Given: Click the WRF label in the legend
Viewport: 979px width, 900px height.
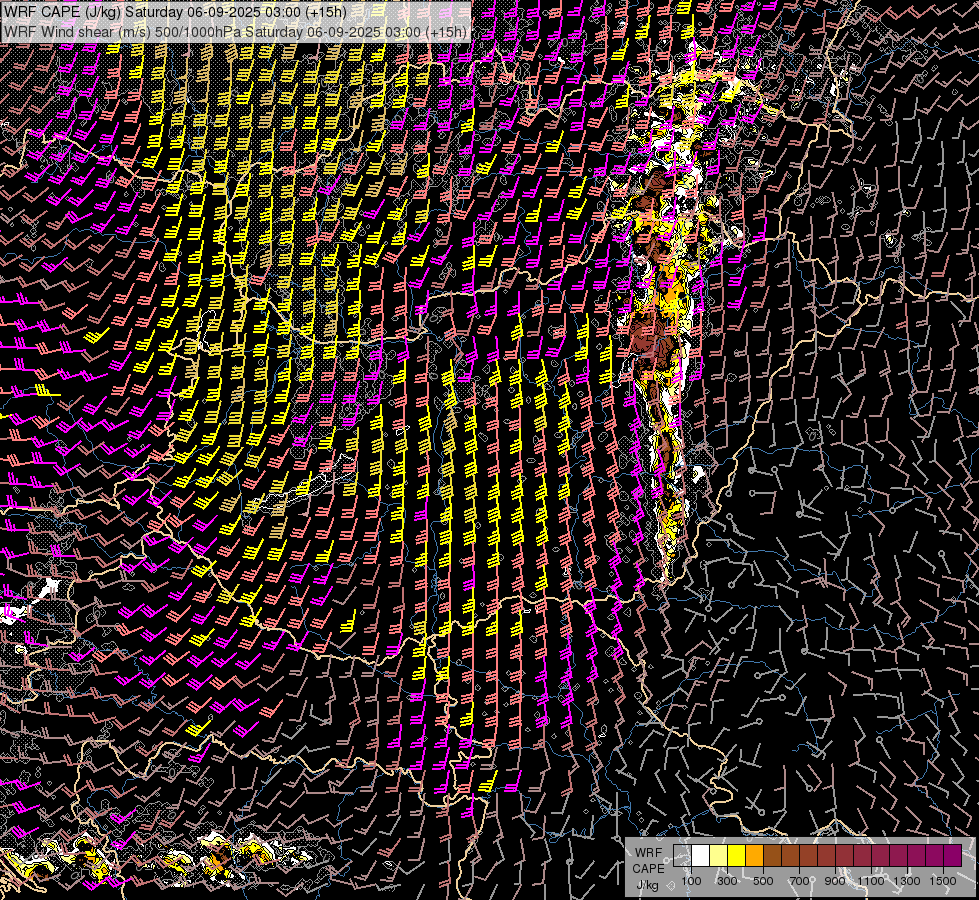Looking at the screenshot, I should 648,853.
